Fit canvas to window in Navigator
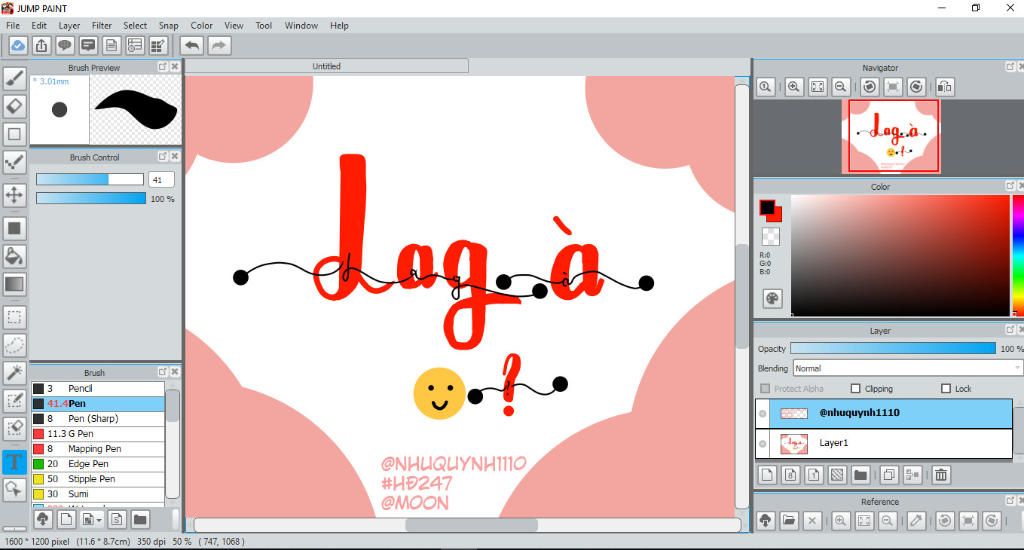 (817, 86)
